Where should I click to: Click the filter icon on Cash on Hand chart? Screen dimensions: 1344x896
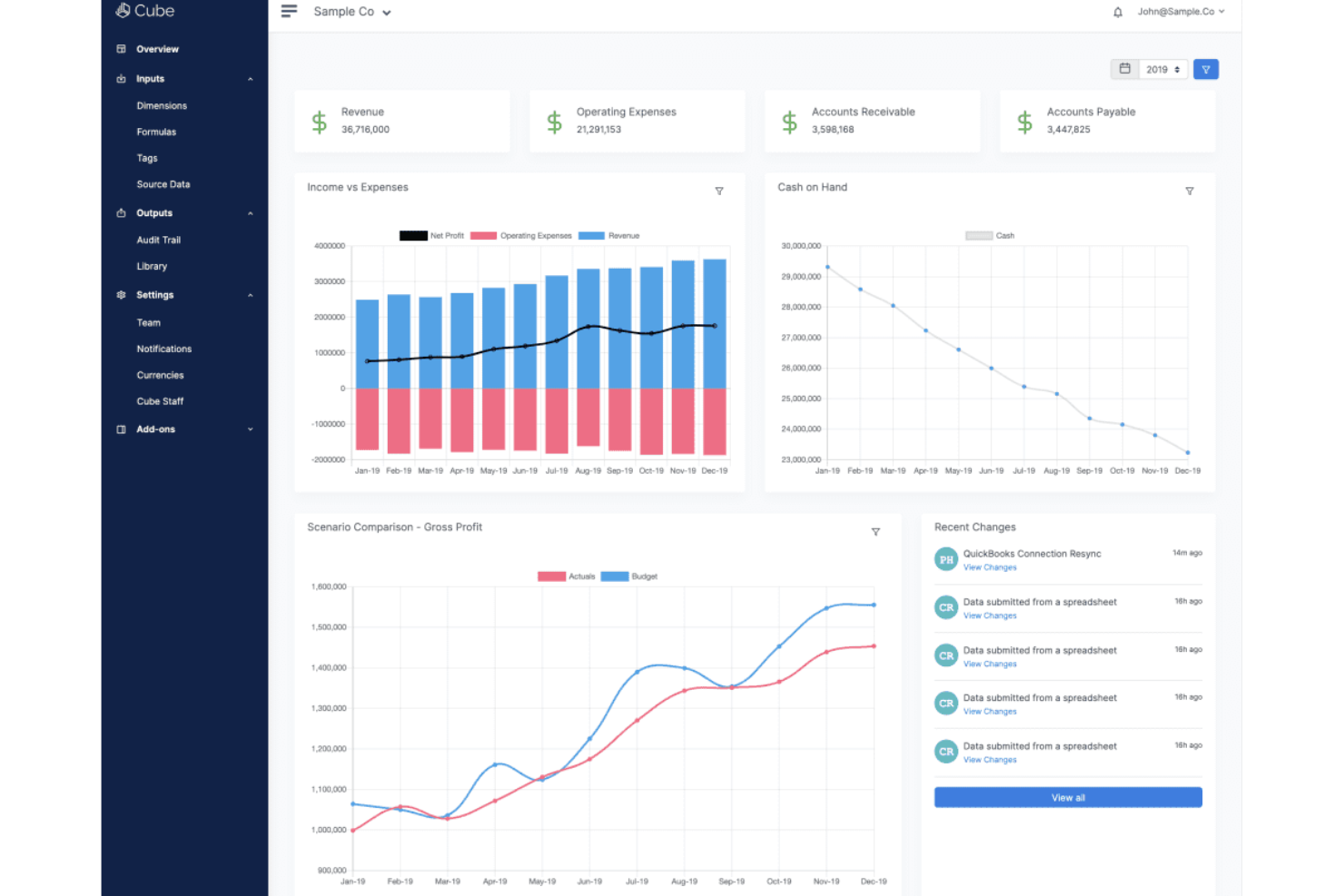coord(1190,191)
